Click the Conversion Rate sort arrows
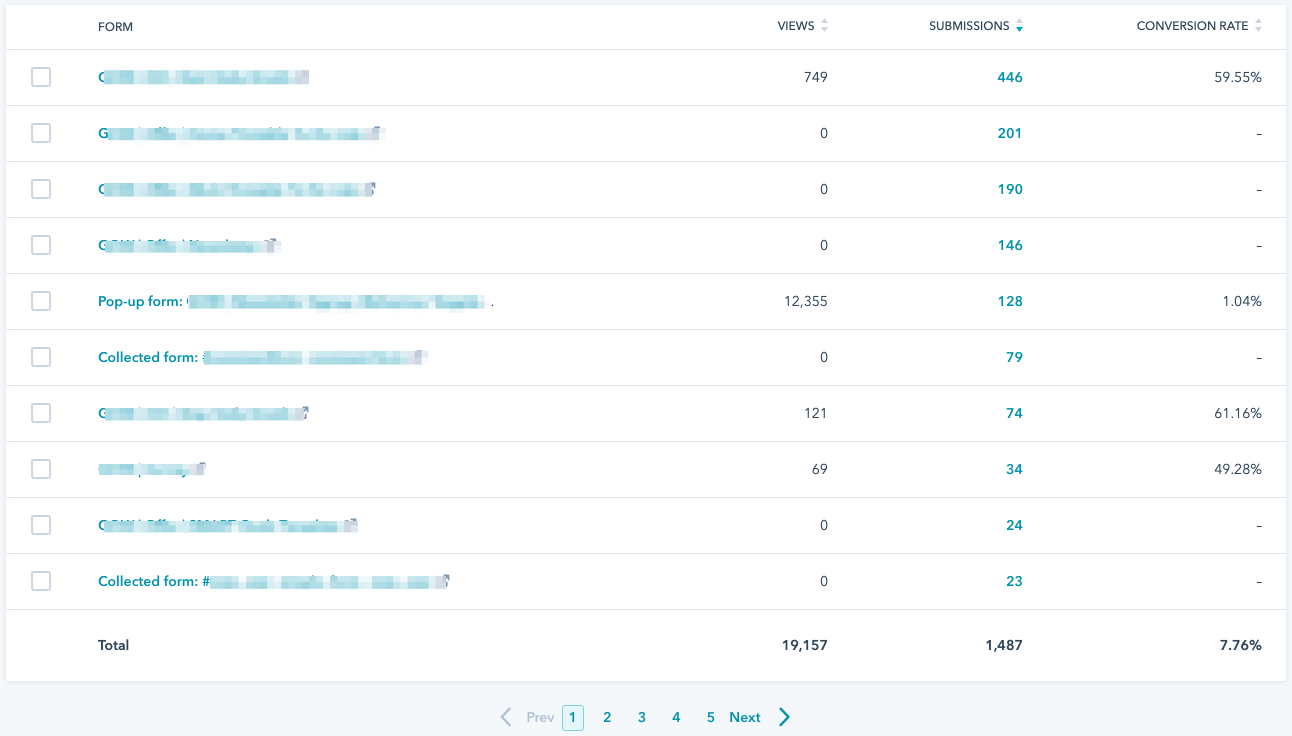This screenshot has height=736, width=1292. (1258, 26)
